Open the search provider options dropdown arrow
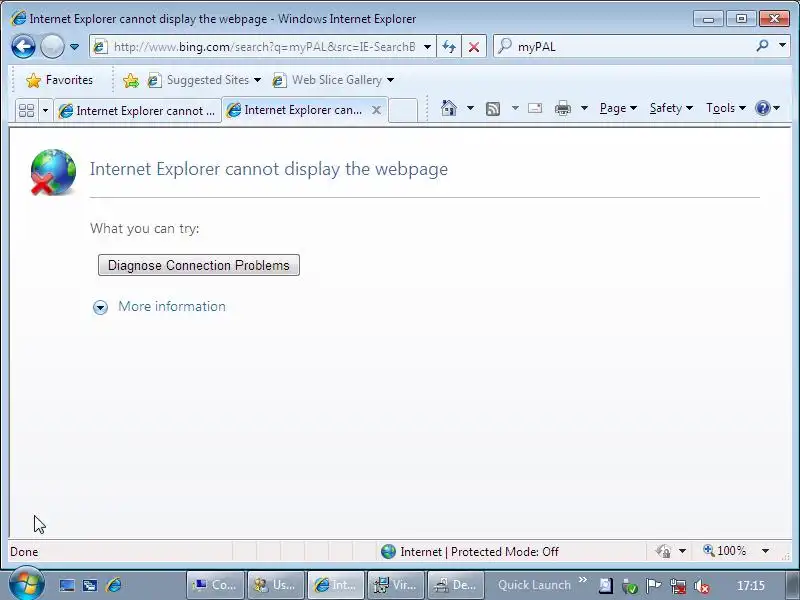 [782, 46]
